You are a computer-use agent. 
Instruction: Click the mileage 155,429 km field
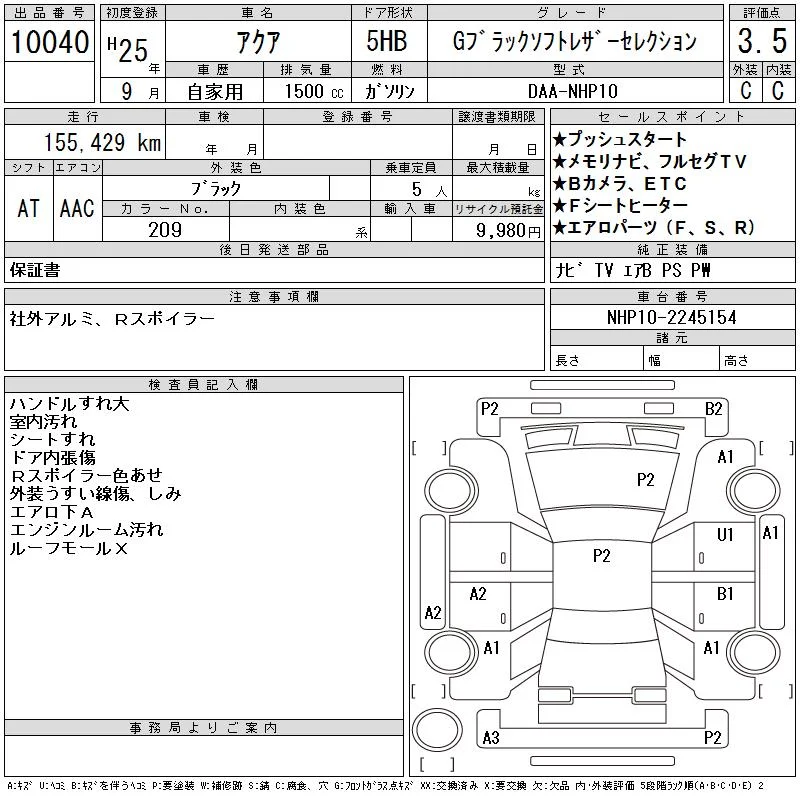point(85,142)
